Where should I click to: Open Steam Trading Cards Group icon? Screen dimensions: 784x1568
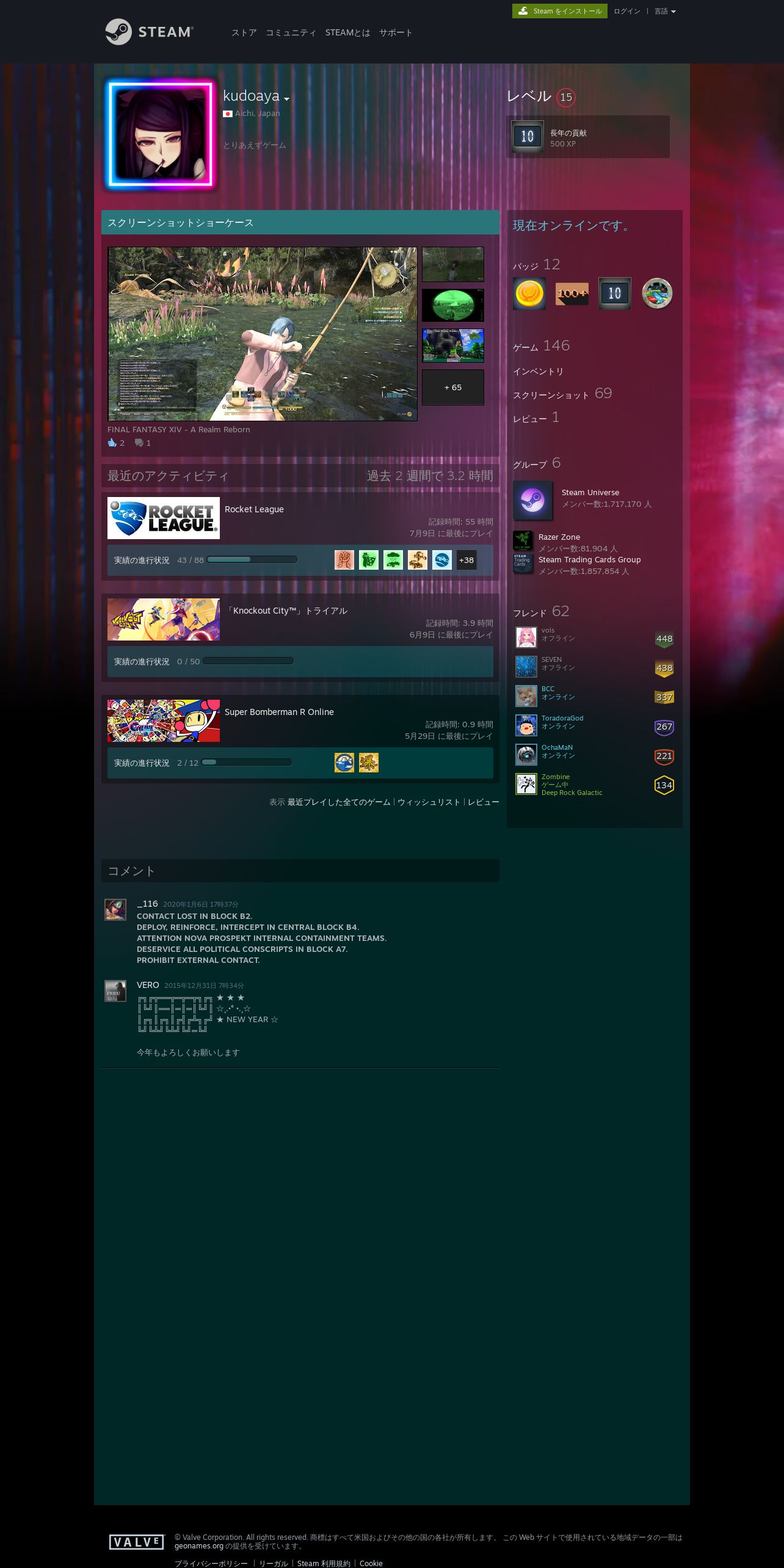point(523,563)
